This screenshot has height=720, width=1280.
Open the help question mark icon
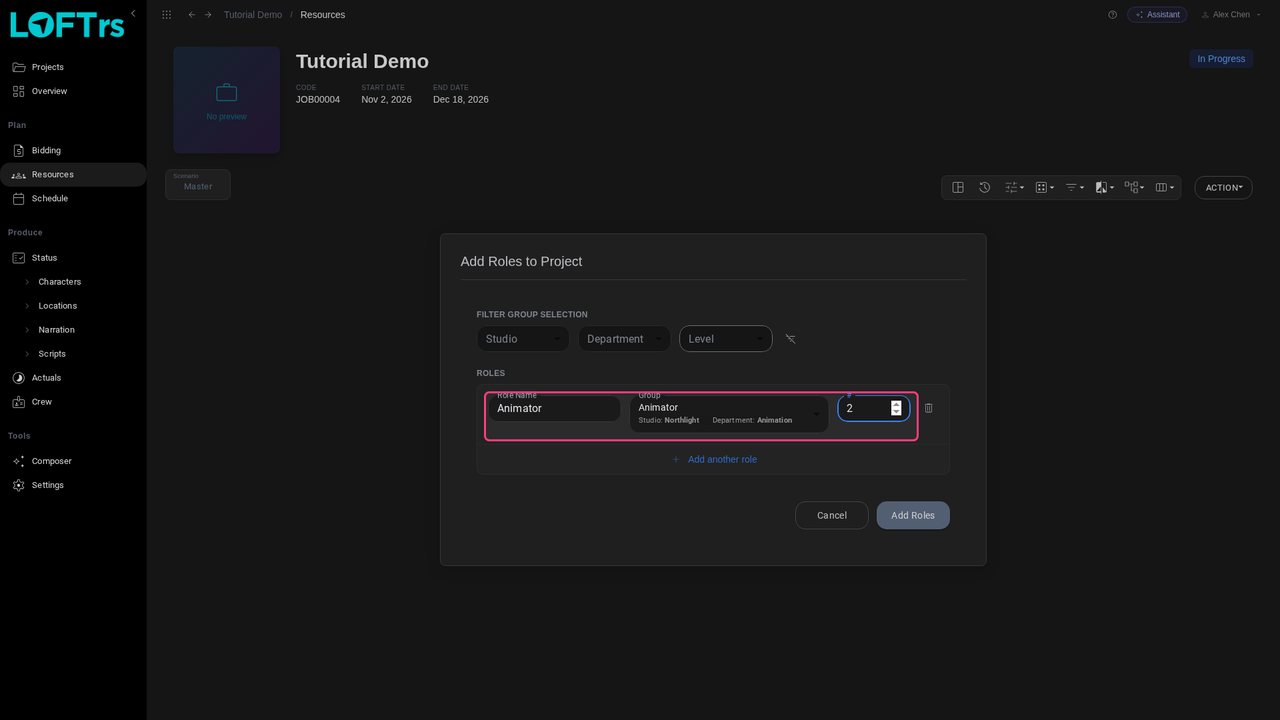point(1112,15)
